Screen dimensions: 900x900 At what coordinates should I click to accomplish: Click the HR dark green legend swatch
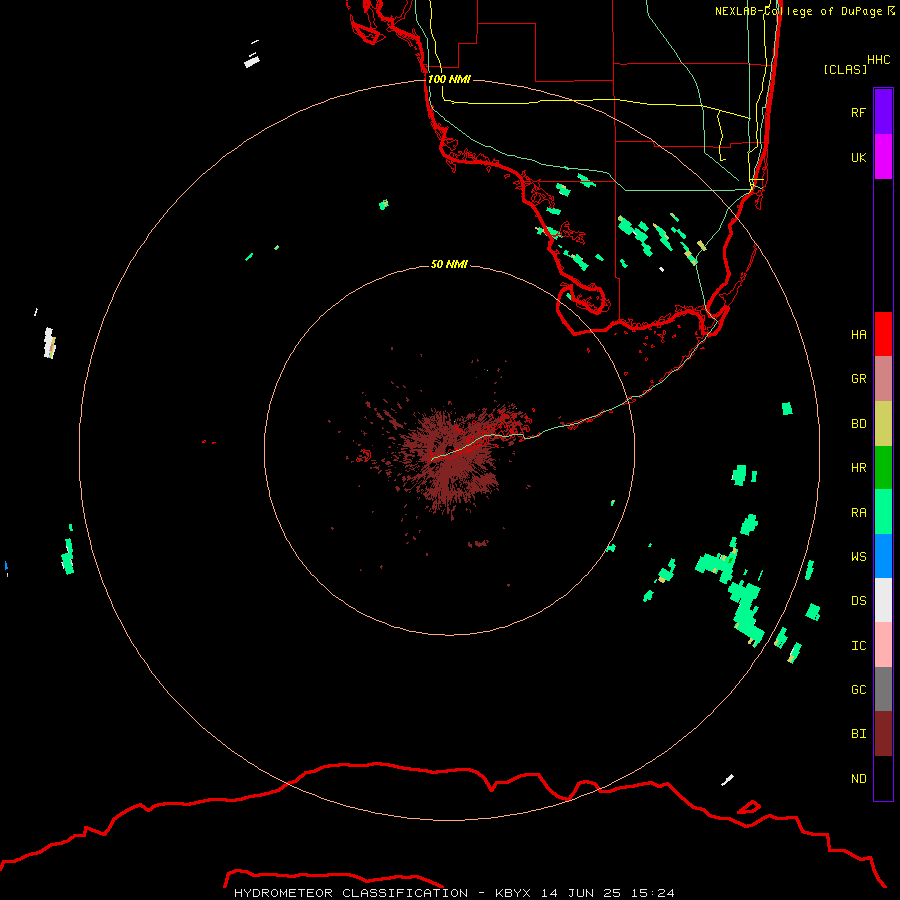pyautogui.click(x=883, y=468)
